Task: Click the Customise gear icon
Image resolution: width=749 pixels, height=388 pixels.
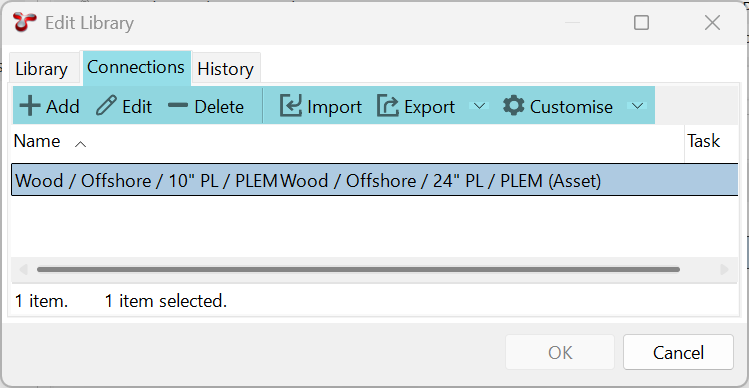Action: point(514,106)
